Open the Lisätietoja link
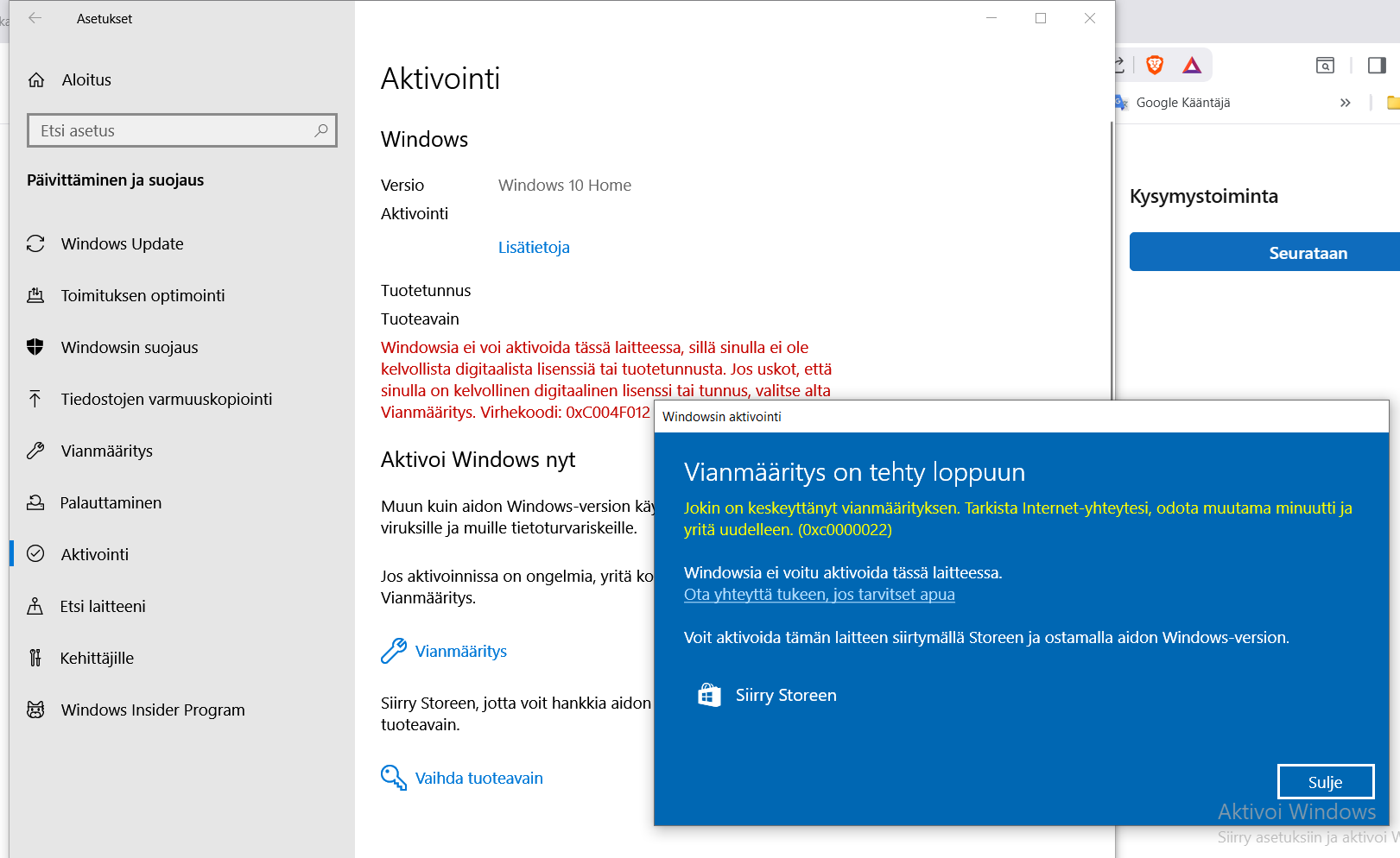1400x858 pixels. 534,247
